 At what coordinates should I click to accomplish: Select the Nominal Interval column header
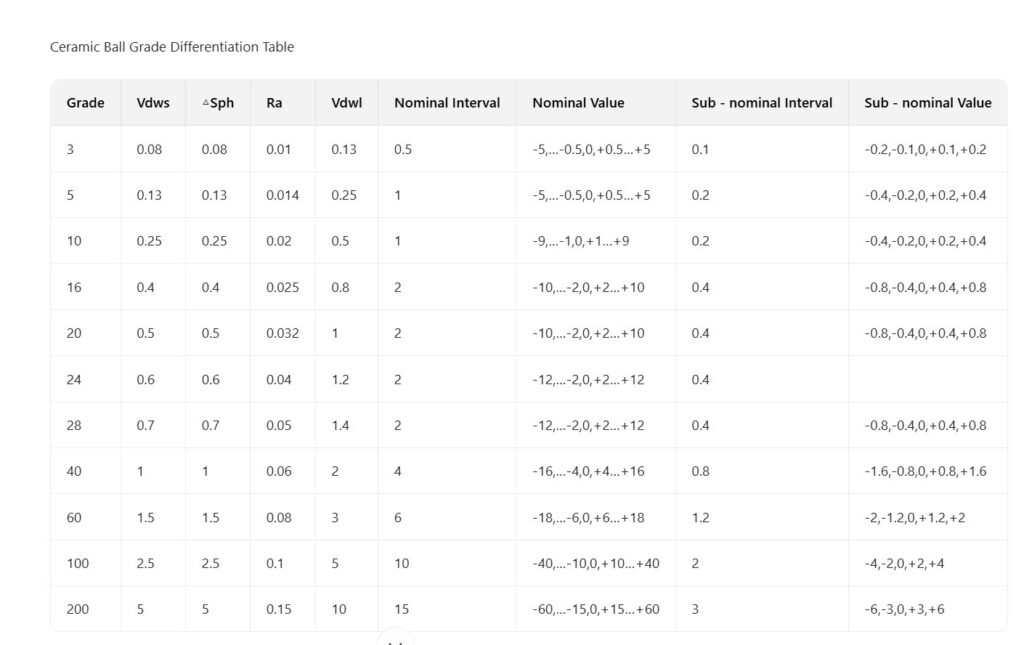446,103
